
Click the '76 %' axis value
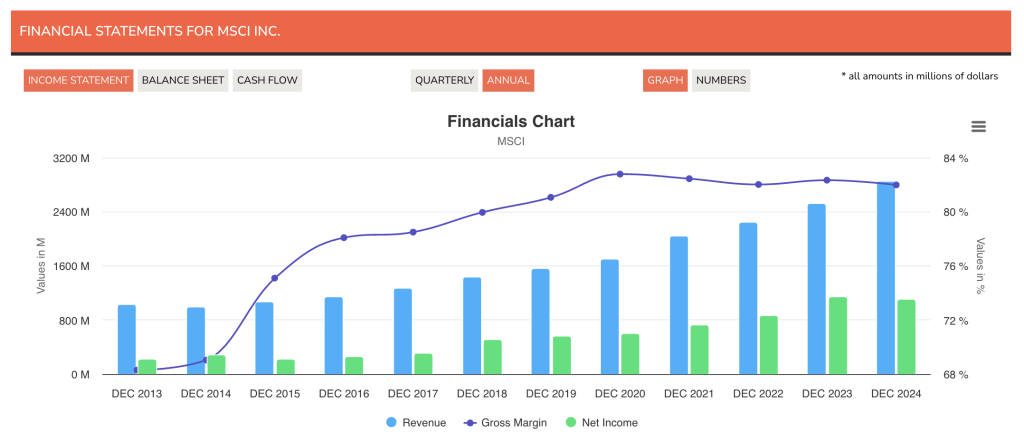click(x=955, y=267)
